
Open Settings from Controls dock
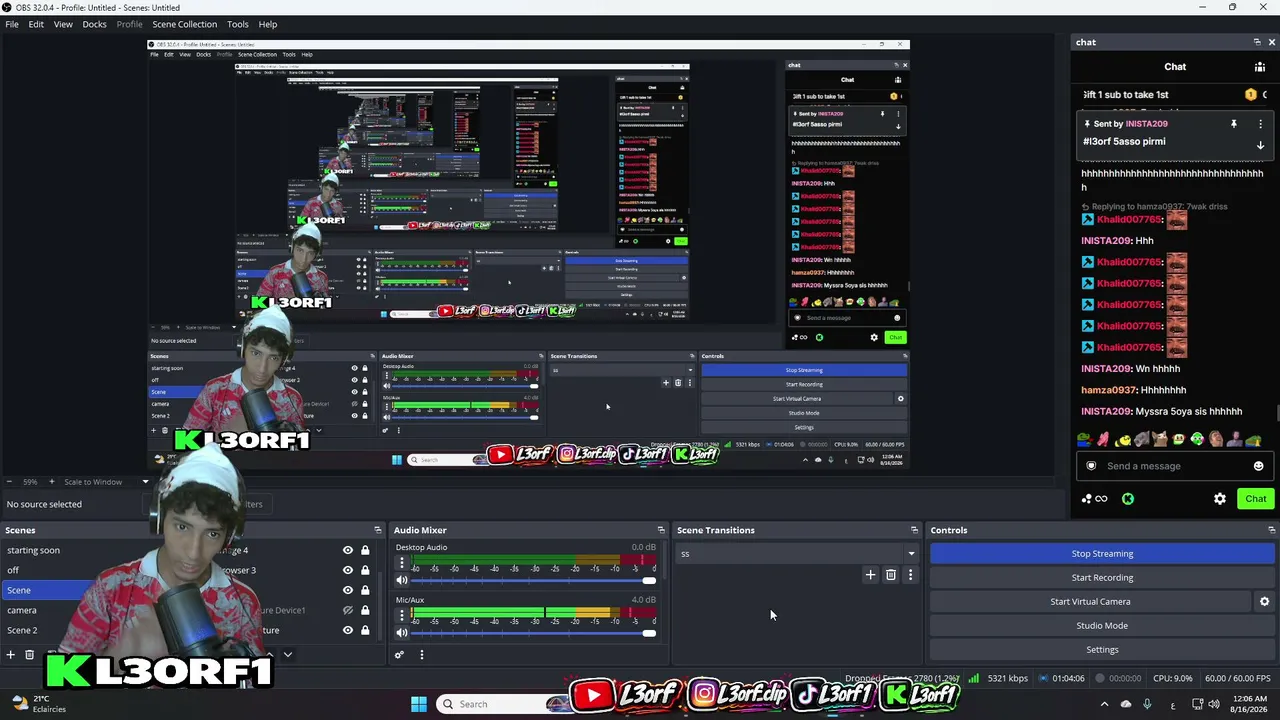1102,650
